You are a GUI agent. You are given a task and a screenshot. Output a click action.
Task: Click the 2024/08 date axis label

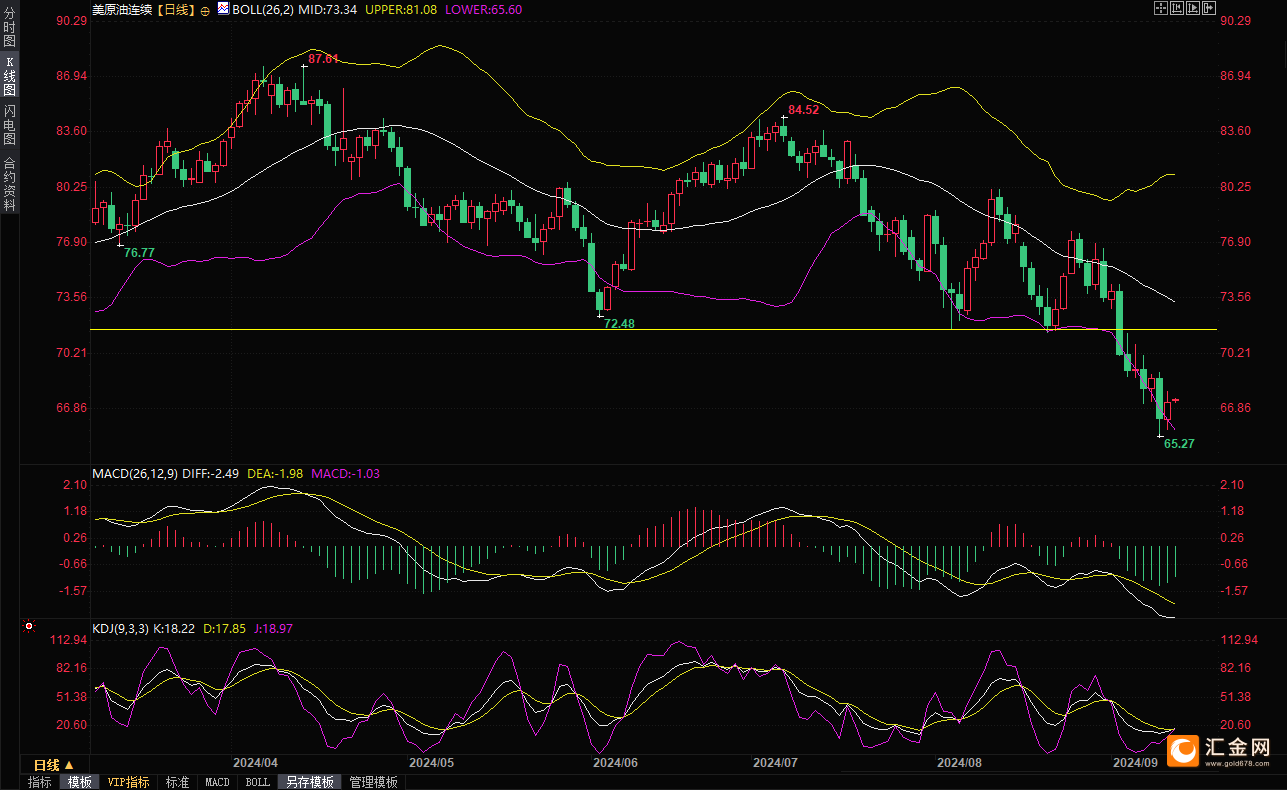(x=960, y=761)
